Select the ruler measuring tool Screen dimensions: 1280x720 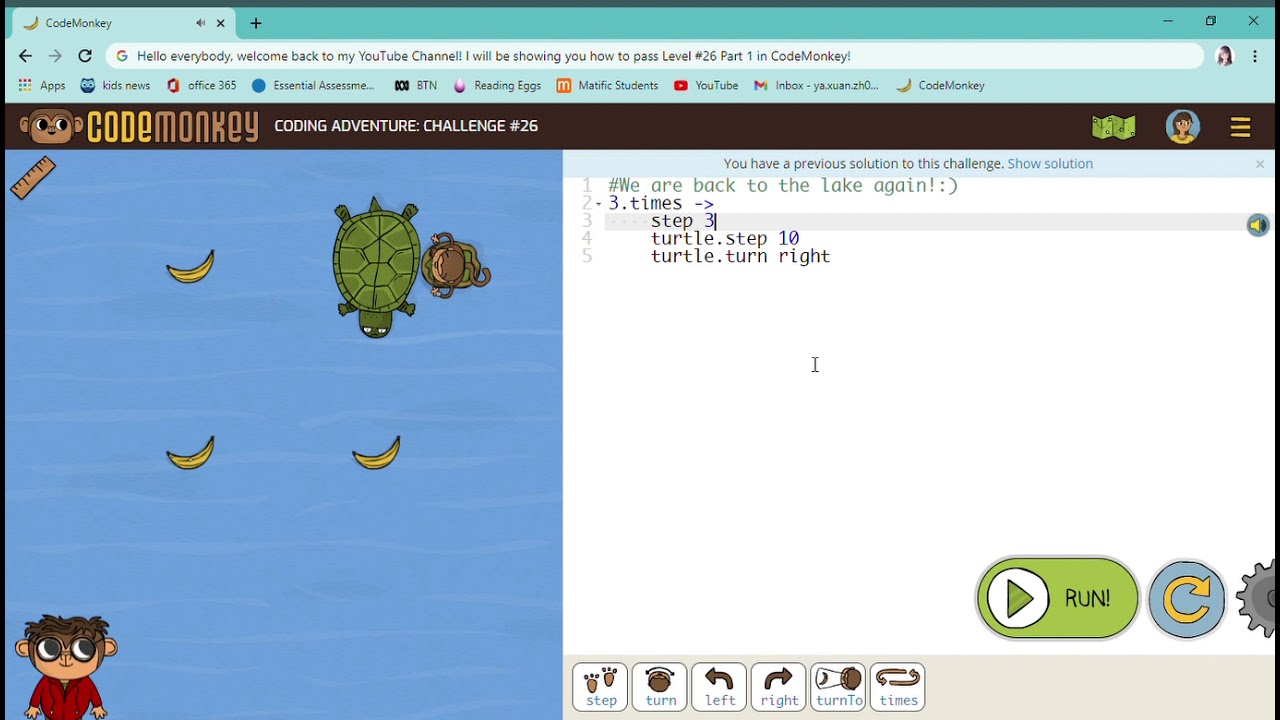[33, 178]
